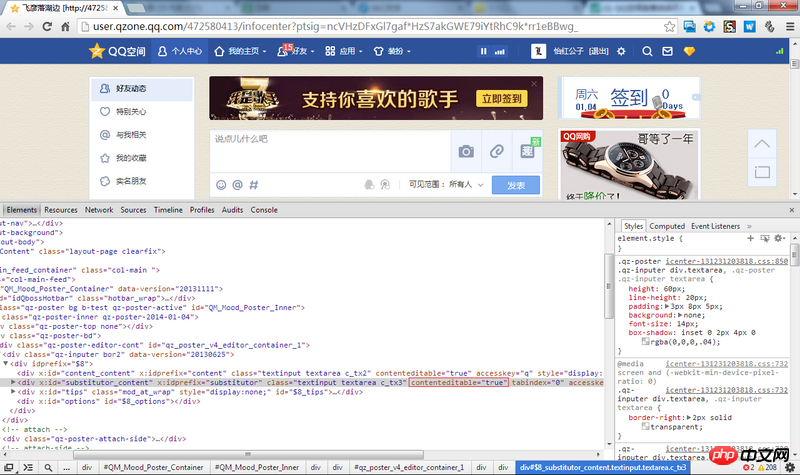This screenshot has width=800, height=475.
Task: Click the user avatar next to 怡红公子
Action: [538, 51]
